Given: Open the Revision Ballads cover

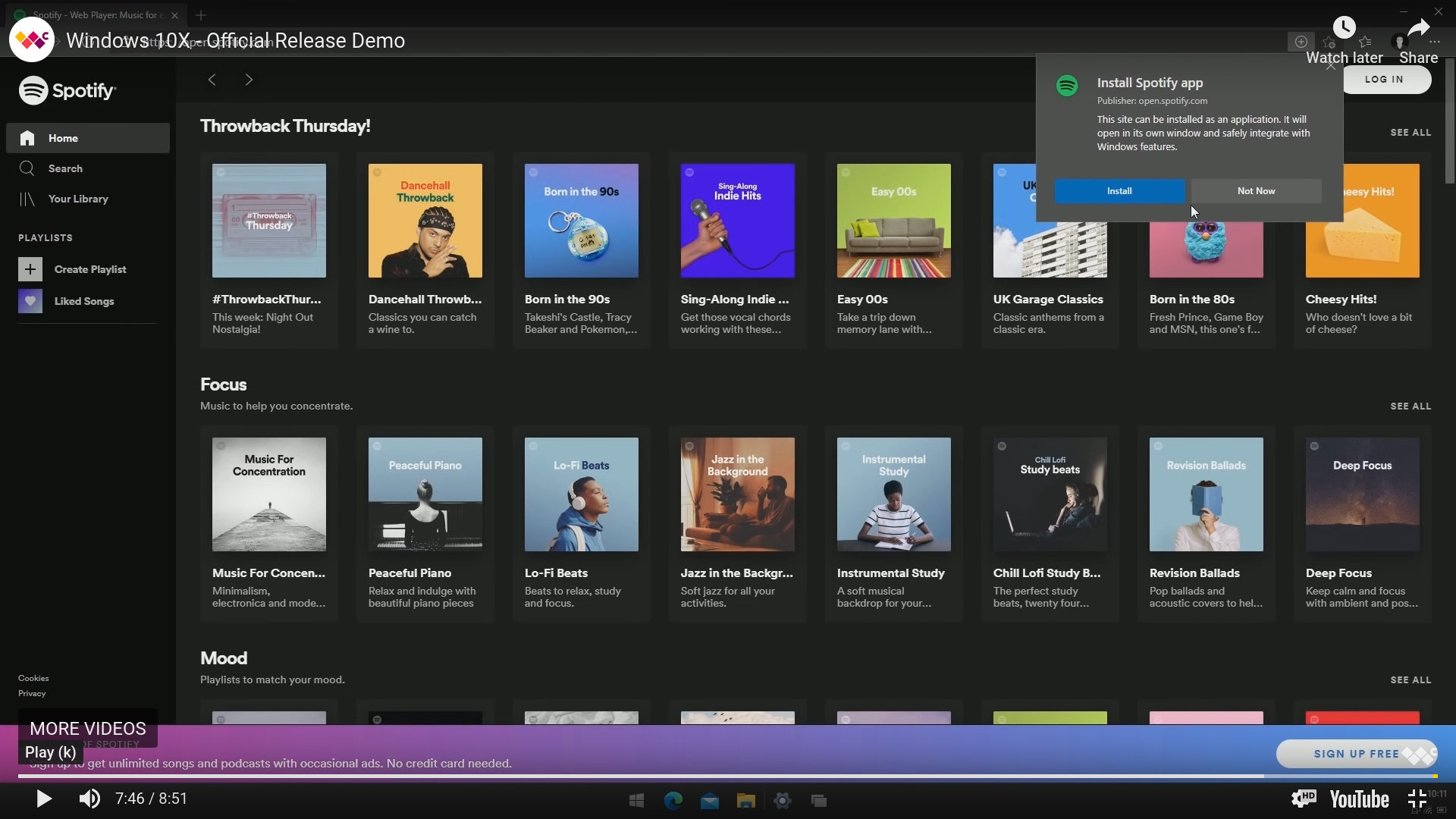Looking at the screenshot, I should tap(1207, 494).
